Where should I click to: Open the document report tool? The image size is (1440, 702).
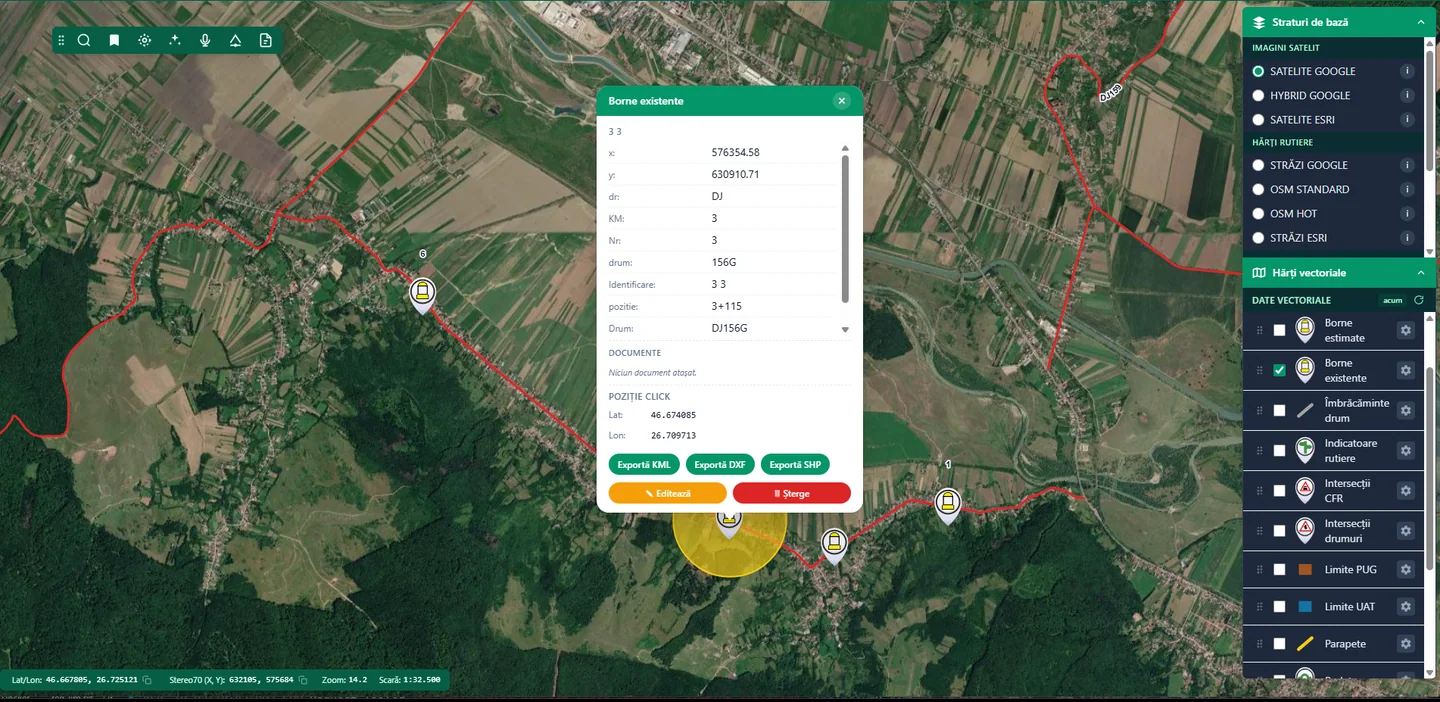tap(265, 40)
